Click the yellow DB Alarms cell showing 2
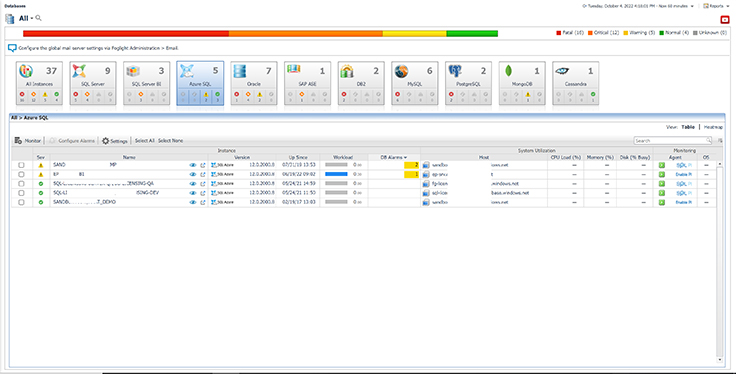 click(x=411, y=165)
